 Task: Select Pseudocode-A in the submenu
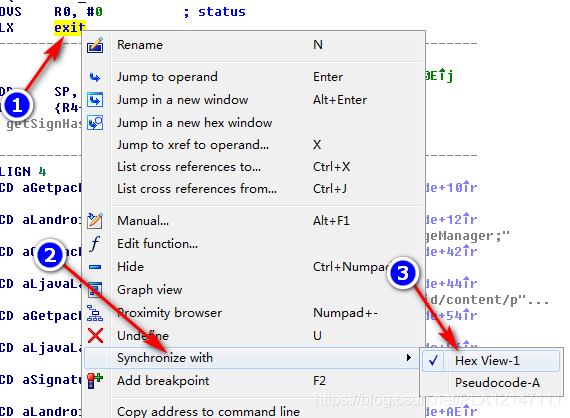tap(491, 383)
